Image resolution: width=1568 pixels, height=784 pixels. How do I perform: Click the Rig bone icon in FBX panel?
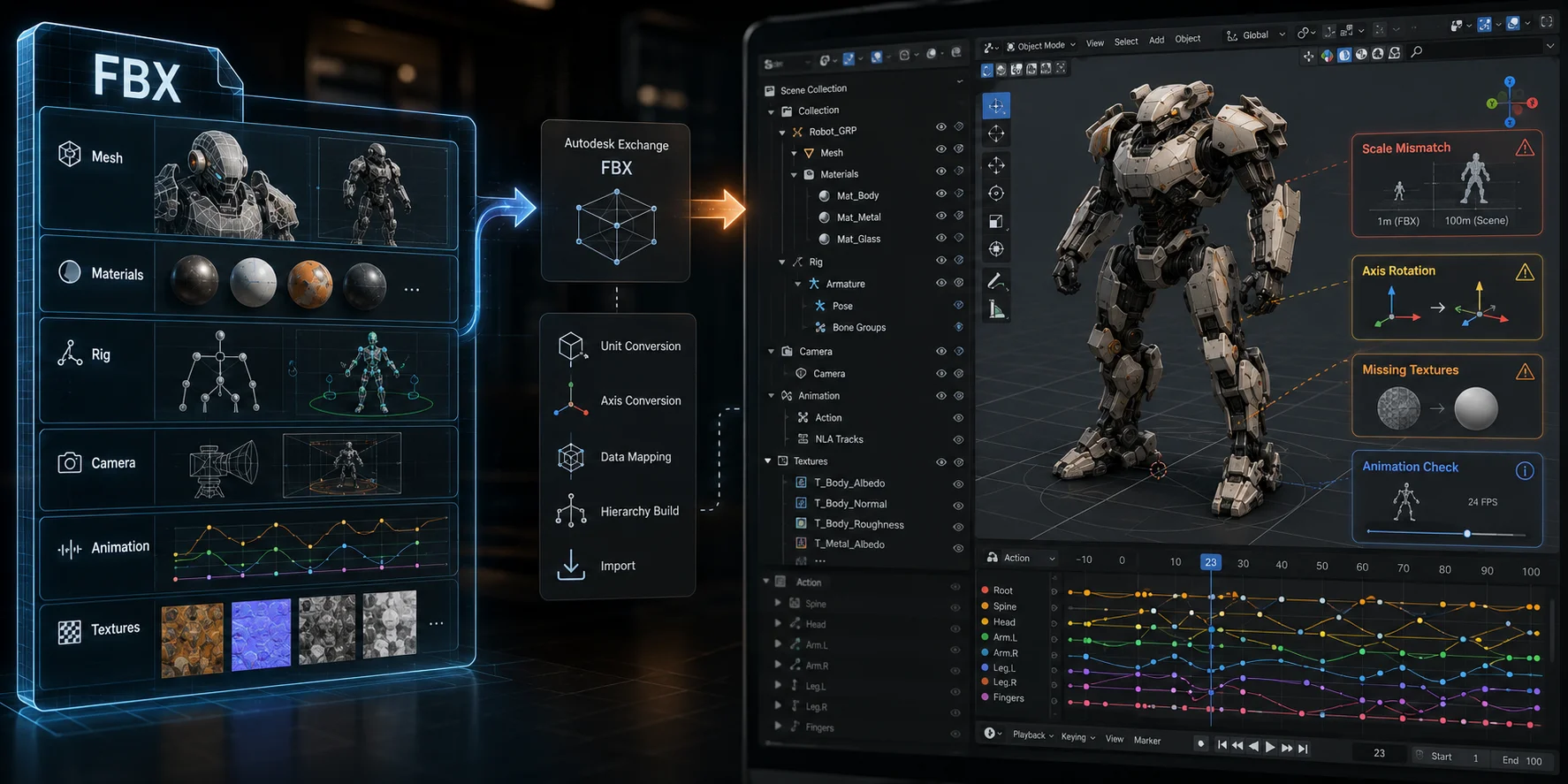tap(70, 354)
